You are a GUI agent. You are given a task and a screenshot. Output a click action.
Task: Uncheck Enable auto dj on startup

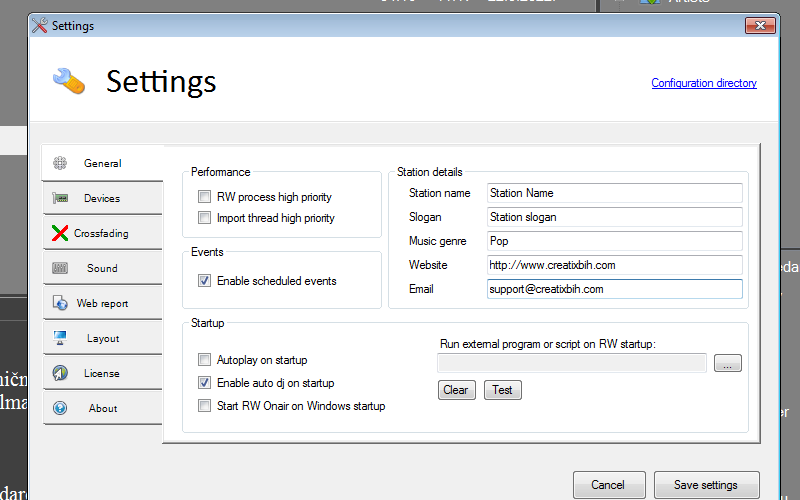point(204,383)
